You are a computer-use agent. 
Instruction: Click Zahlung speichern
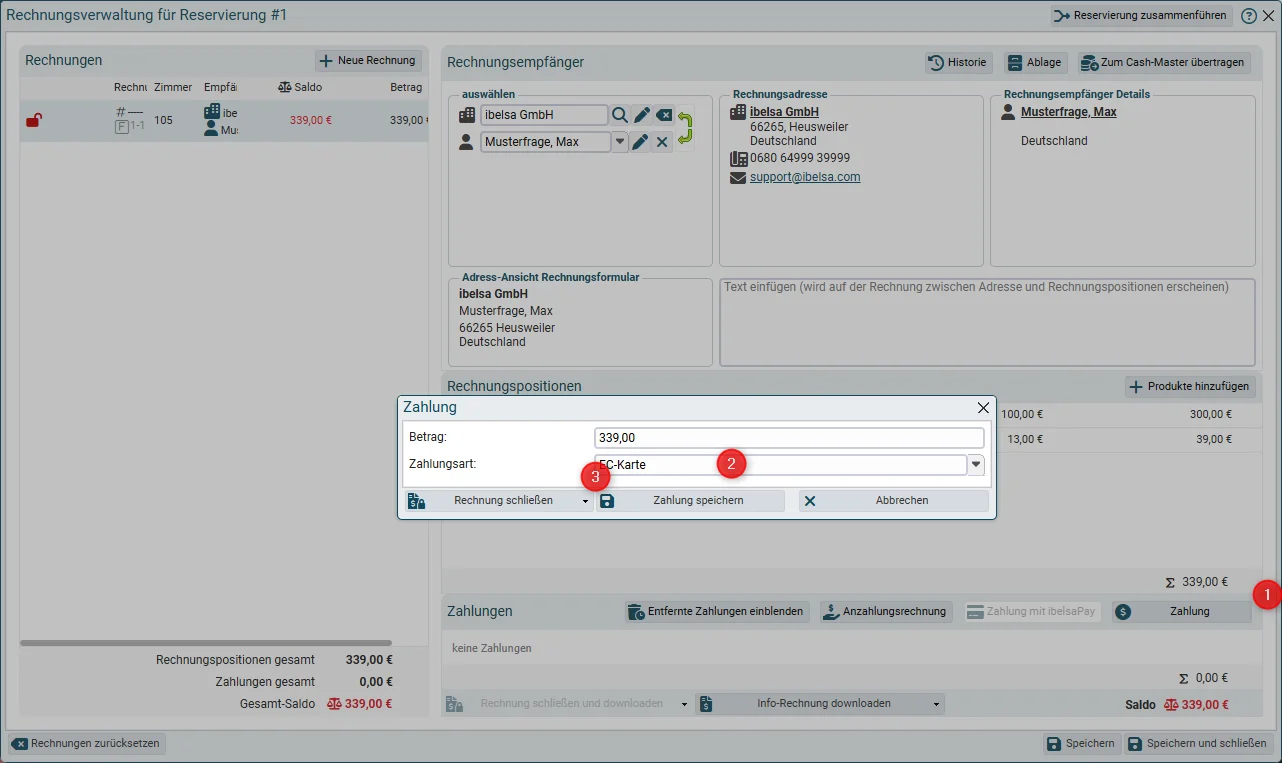click(x=691, y=501)
